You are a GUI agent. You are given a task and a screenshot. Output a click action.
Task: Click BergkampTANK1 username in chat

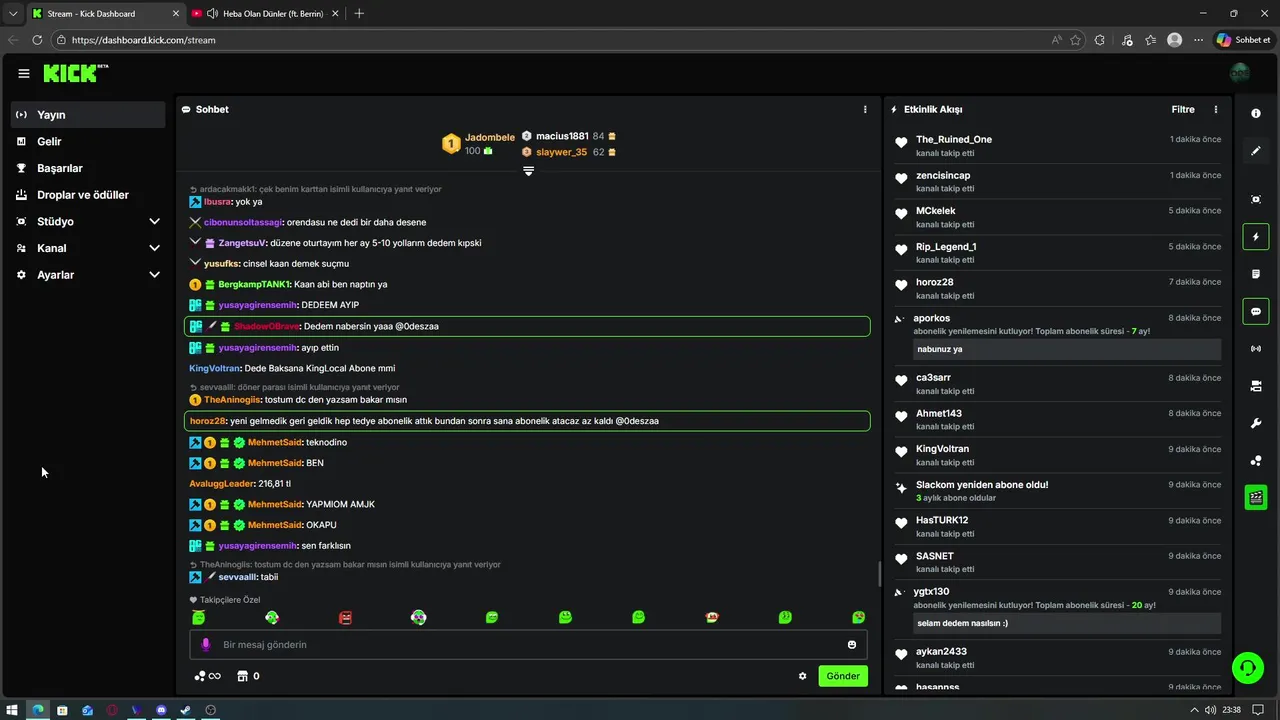point(254,284)
